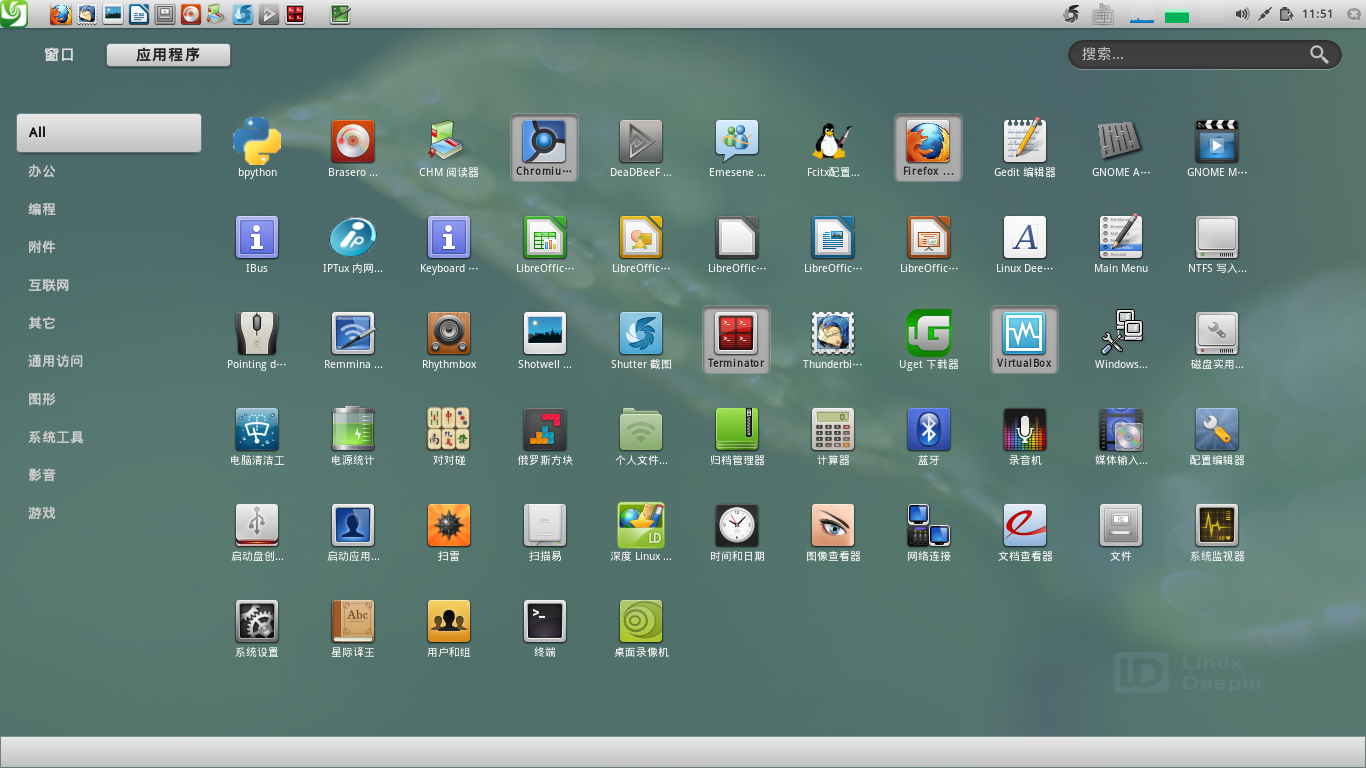Click the Deepin launcher logo in top panel
This screenshot has height=768, width=1366.
pos(13,14)
